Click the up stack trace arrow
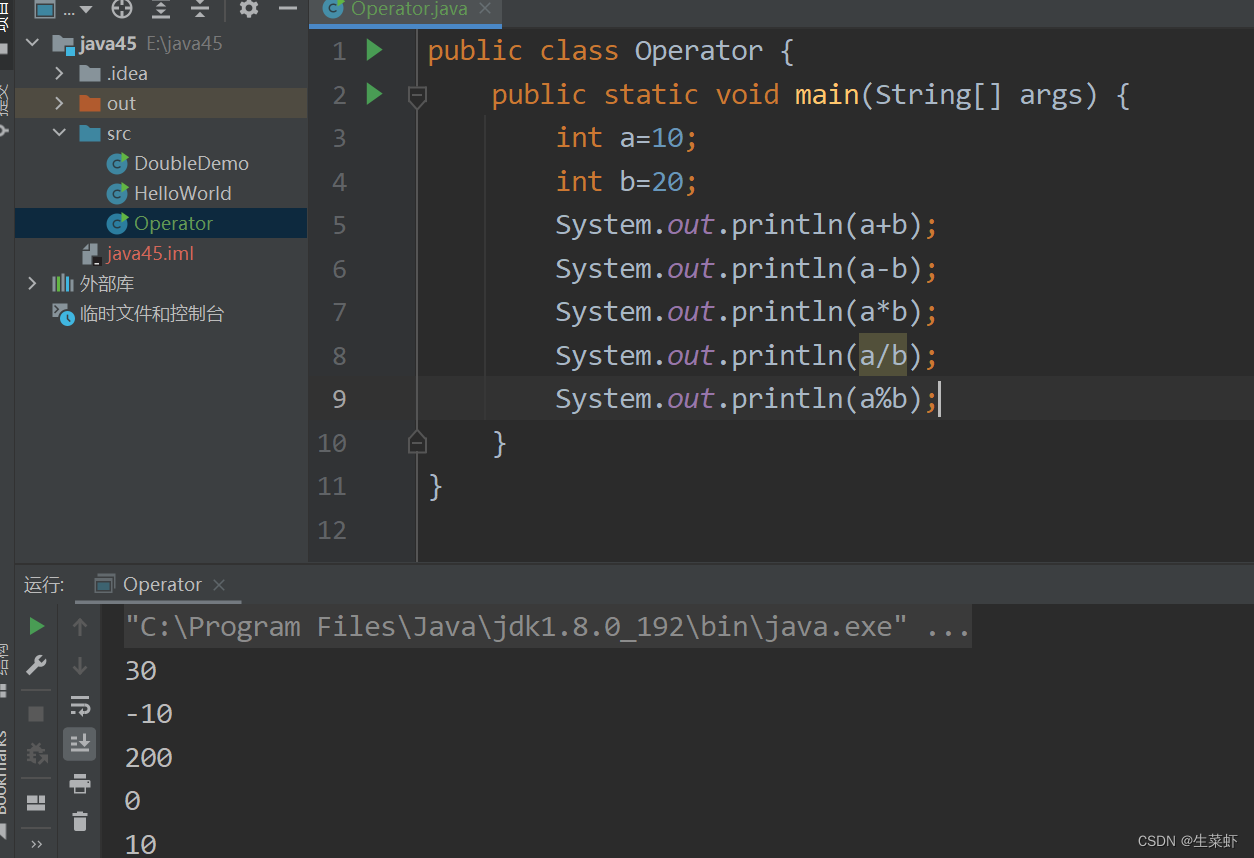Viewport: 1254px width, 858px height. point(80,626)
